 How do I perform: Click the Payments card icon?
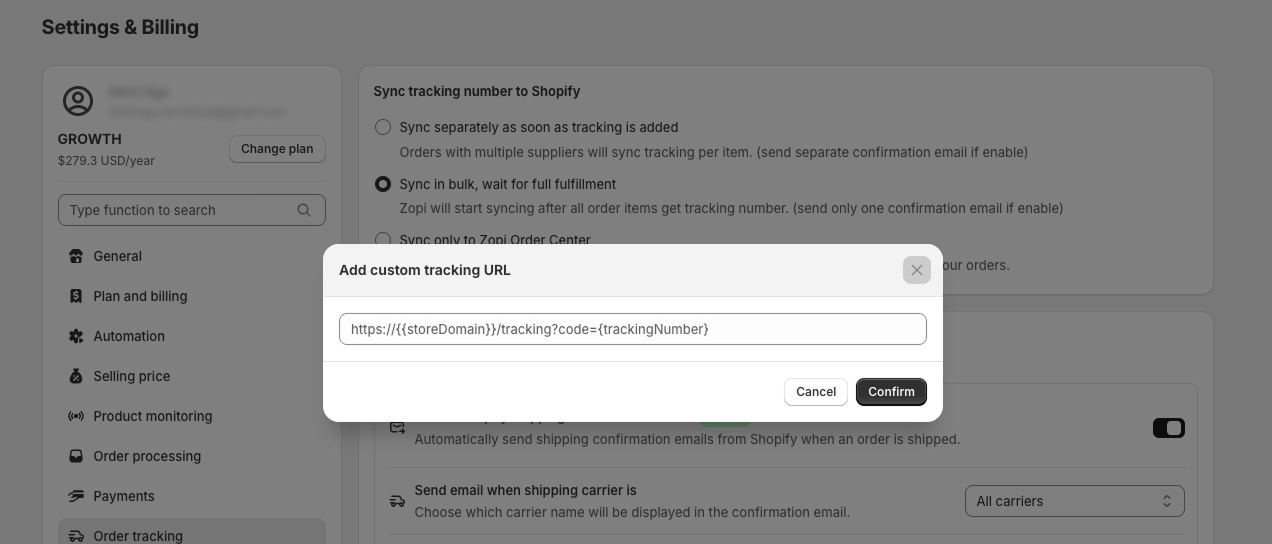coord(76,496)
